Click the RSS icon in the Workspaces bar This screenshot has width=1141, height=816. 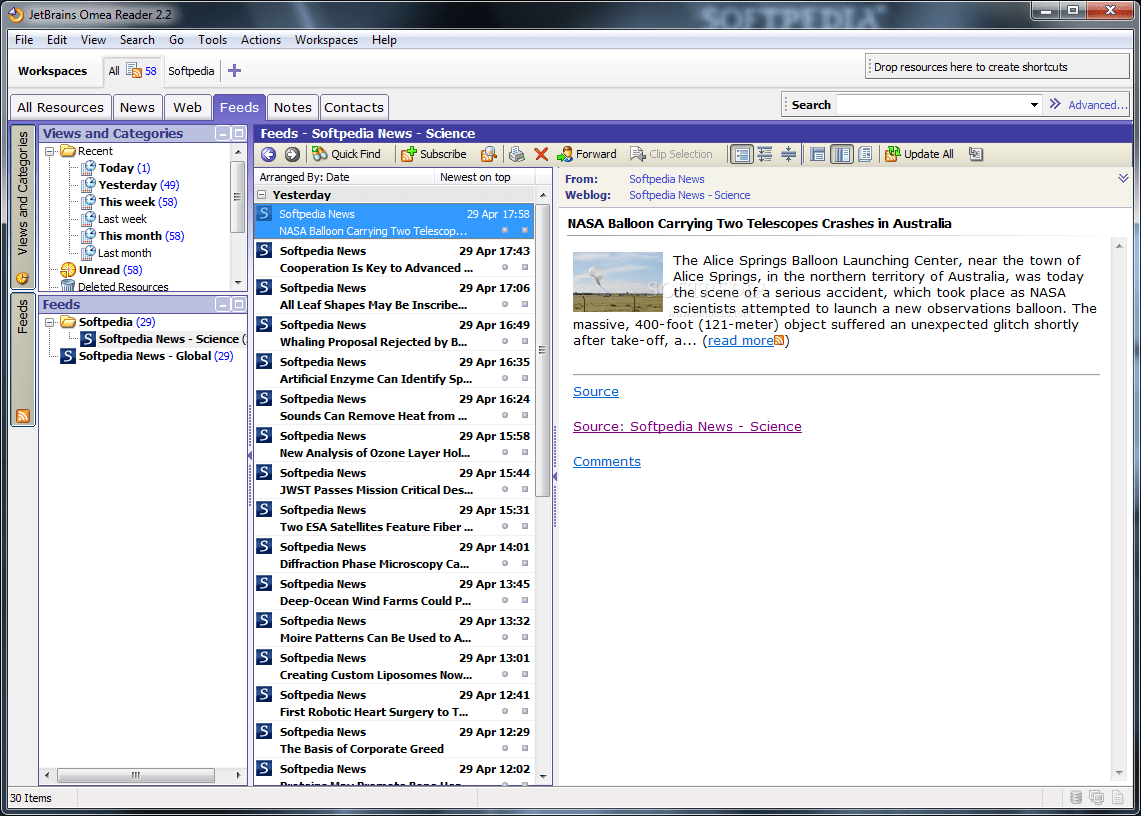tap(134, 71)
